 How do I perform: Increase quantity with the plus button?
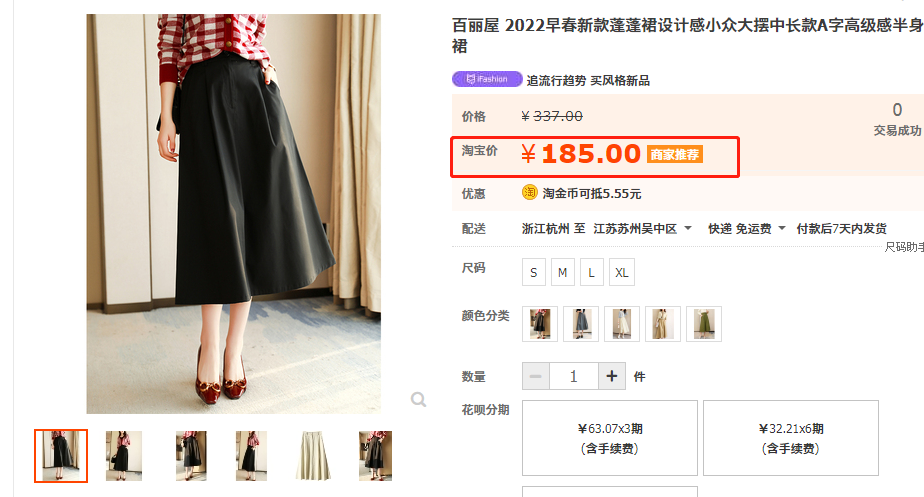[x=612, y=376]
